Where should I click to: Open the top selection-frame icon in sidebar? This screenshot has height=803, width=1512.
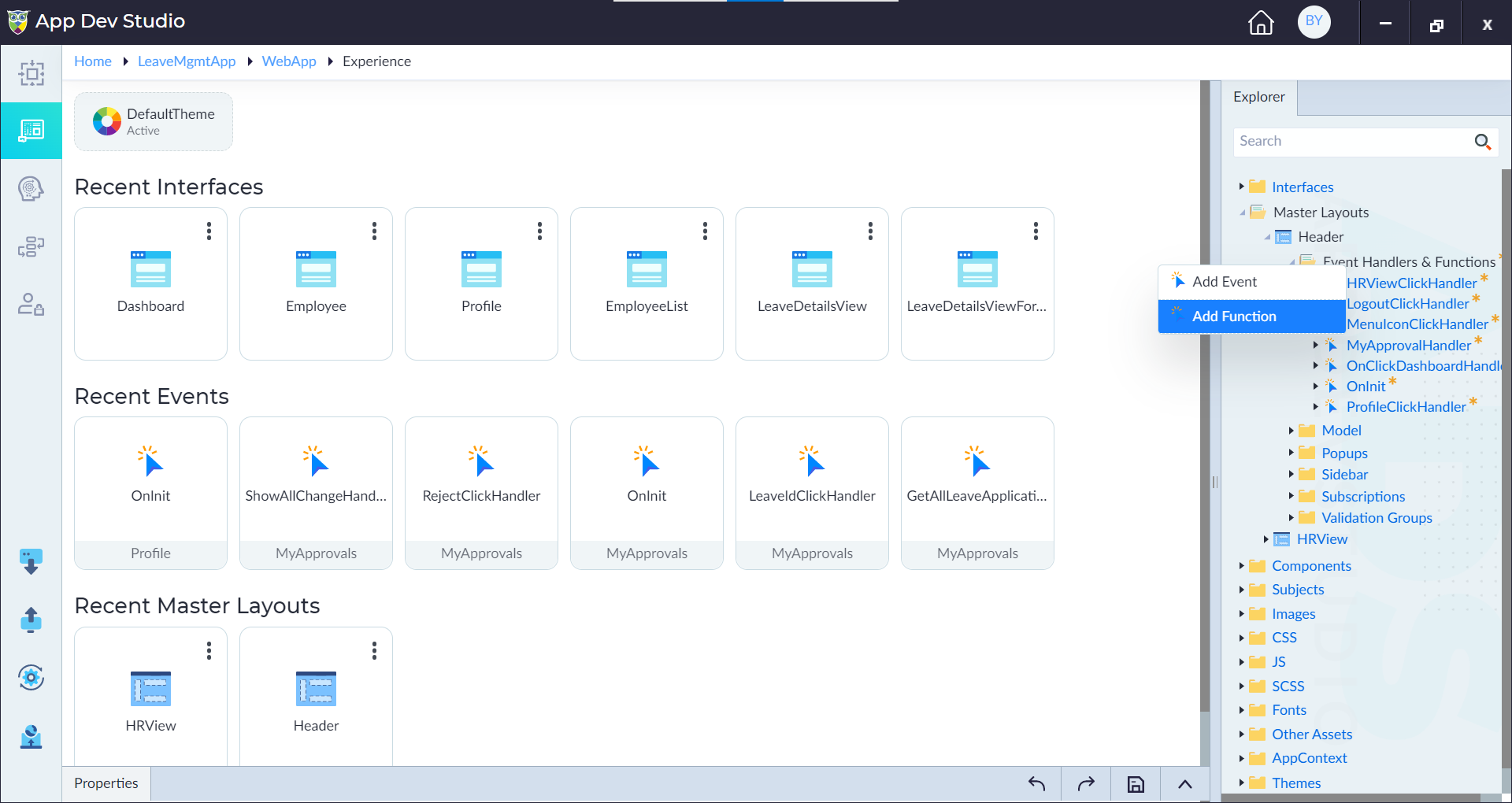(31, 73)
